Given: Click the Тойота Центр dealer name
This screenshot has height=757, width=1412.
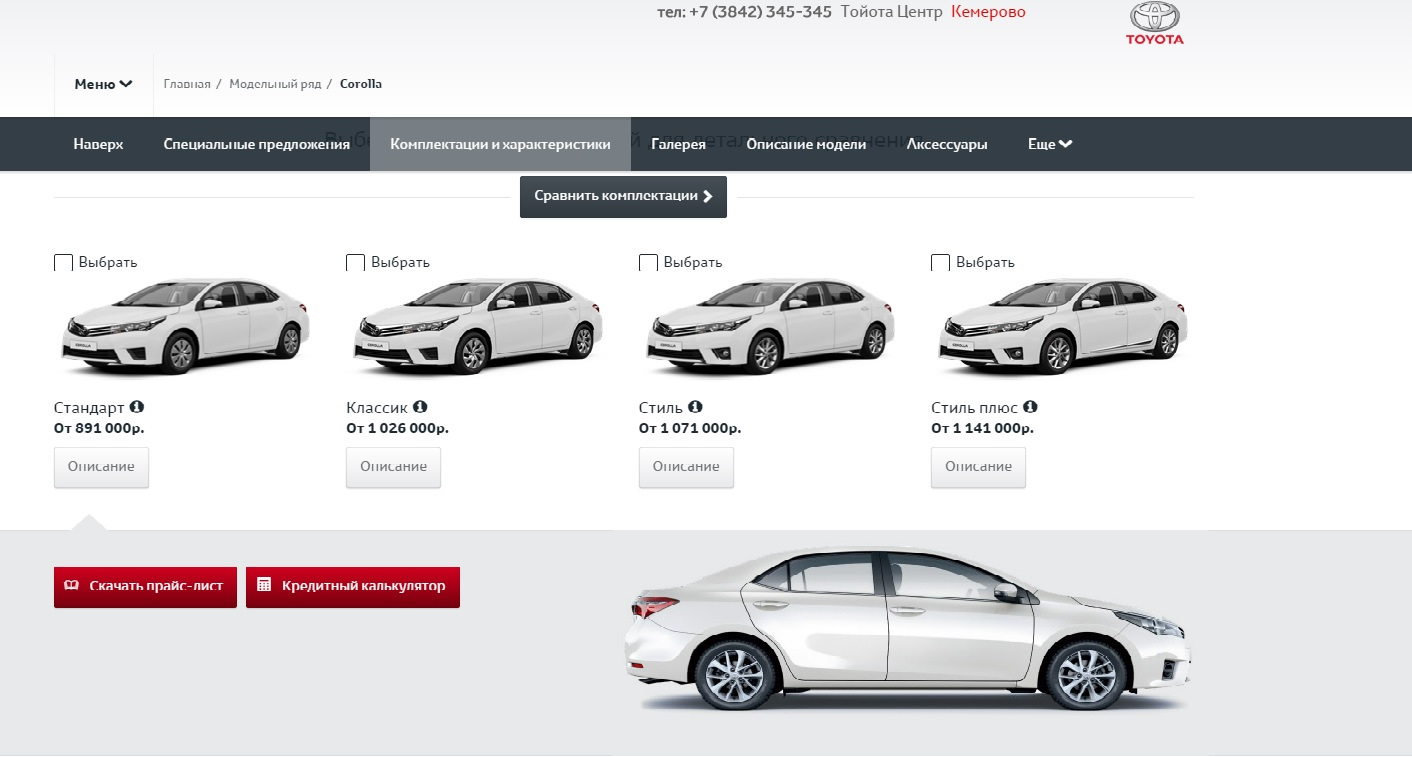Looking at the screenshot, I should click(892, 12).
